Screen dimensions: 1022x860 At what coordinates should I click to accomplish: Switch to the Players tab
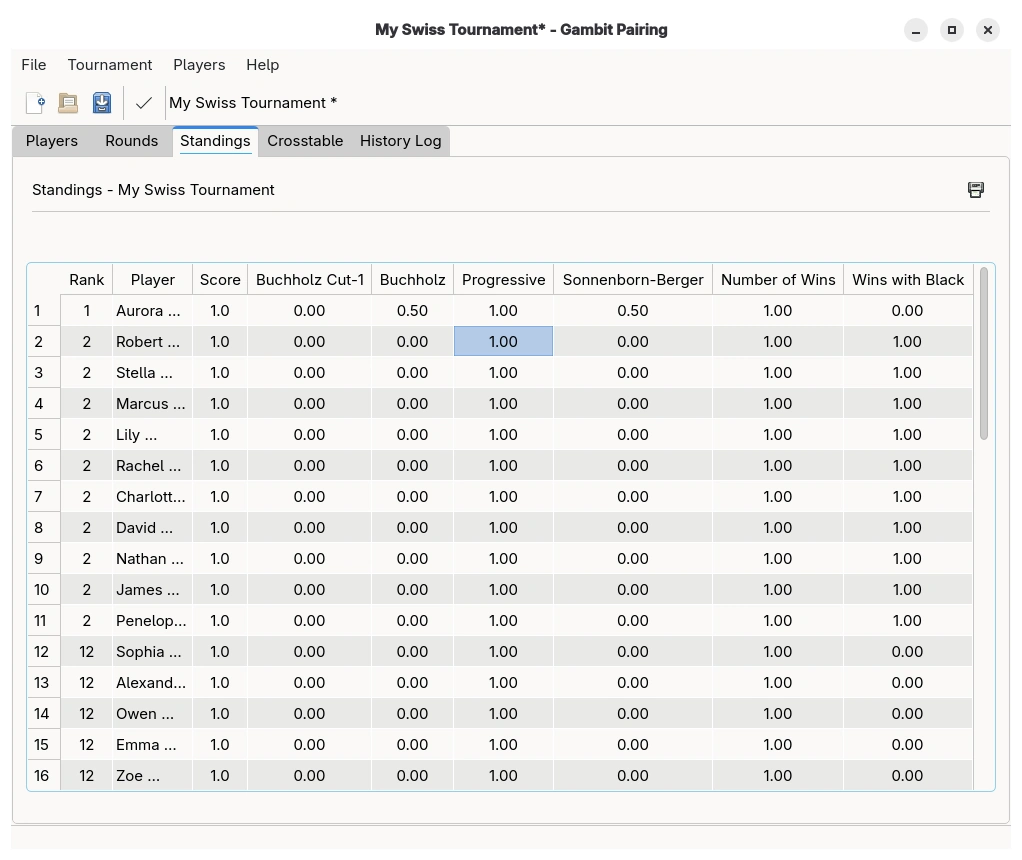pos(51,141)
